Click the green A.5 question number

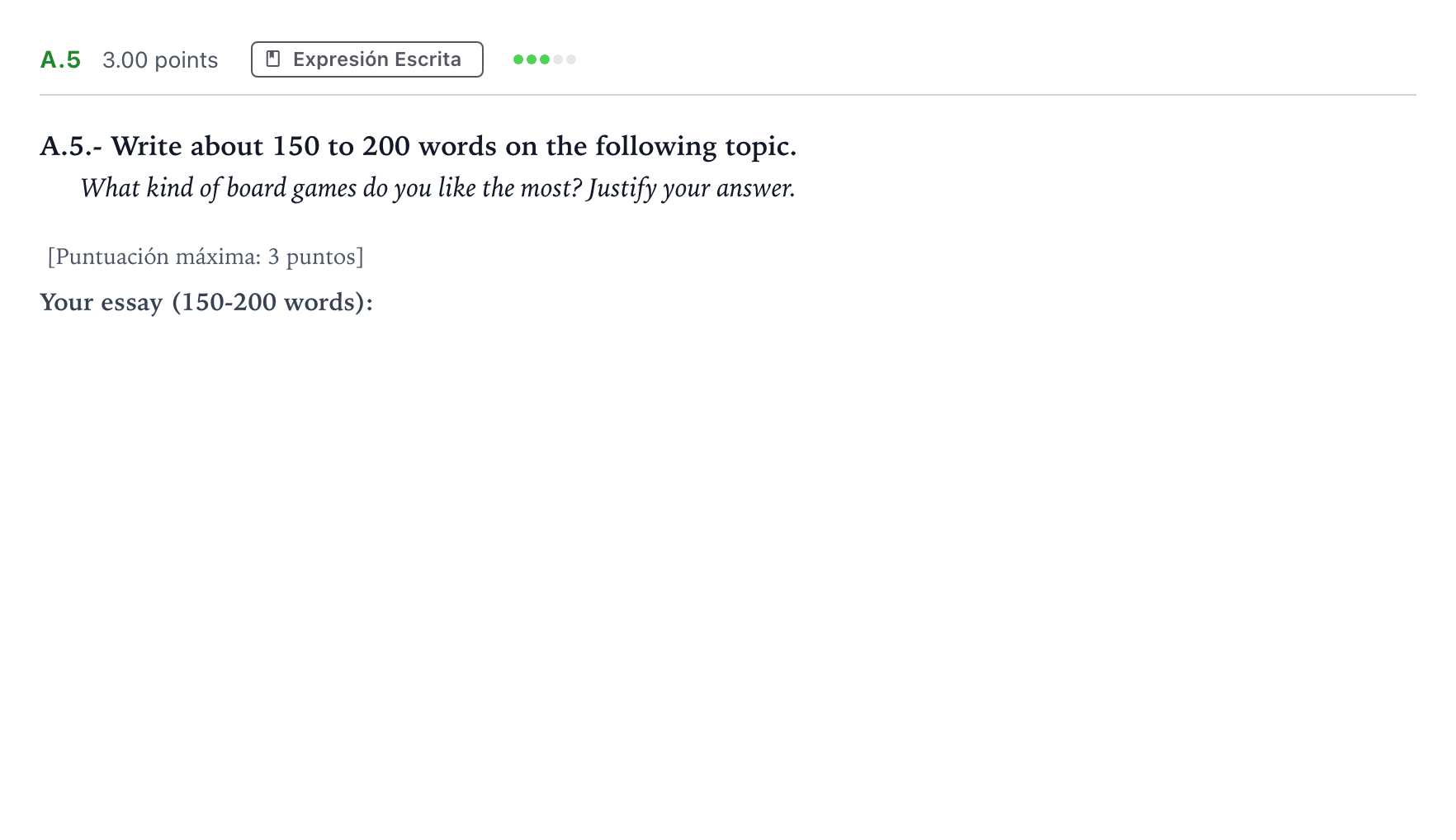coord(60,60)
